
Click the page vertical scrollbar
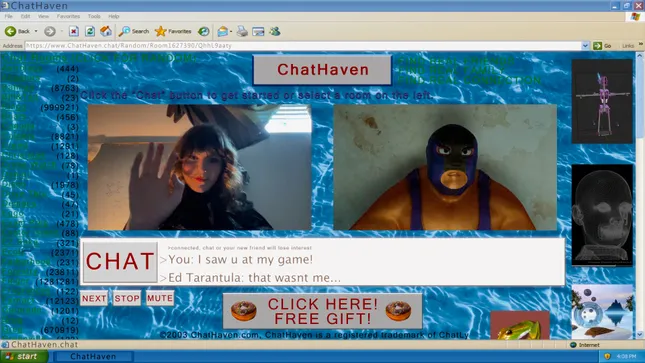640,194
